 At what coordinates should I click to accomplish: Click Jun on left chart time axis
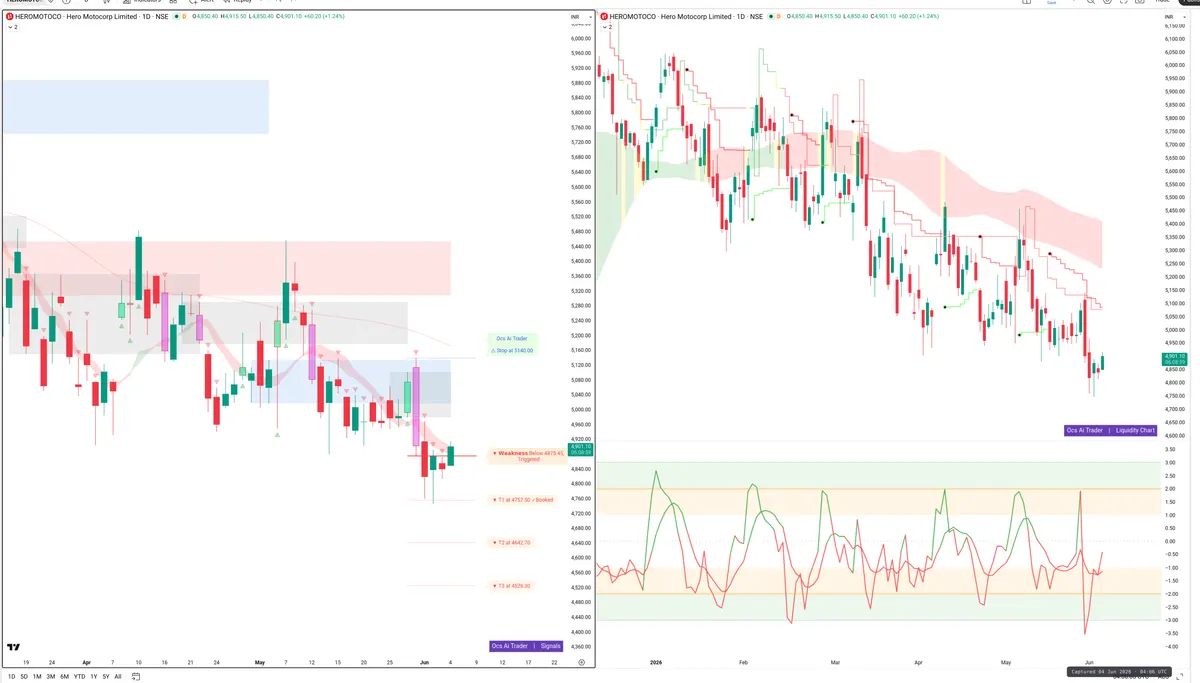424,662
